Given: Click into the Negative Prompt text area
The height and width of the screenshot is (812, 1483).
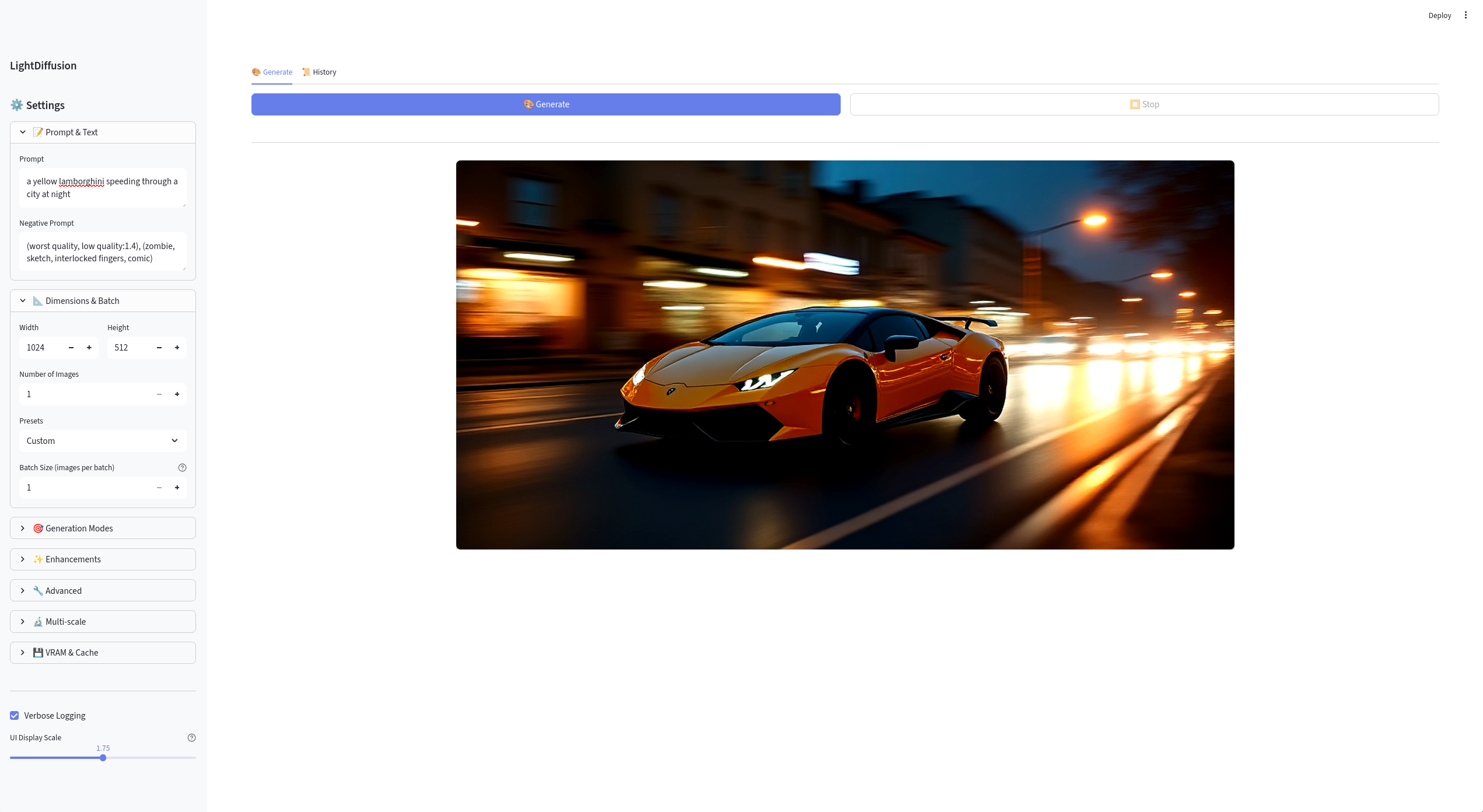Looking at the screenshot, I should pyautogui.click(x=103, y=252).
